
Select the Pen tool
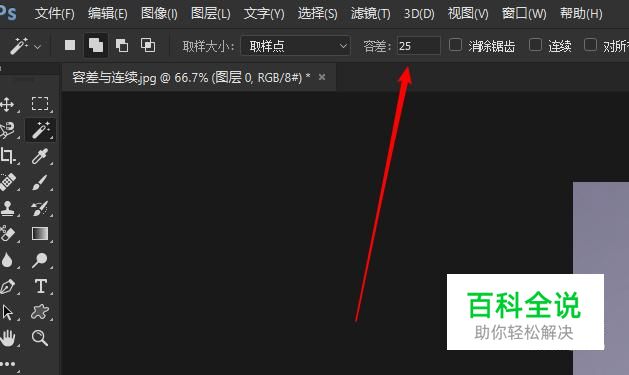[x=7, y=286]
